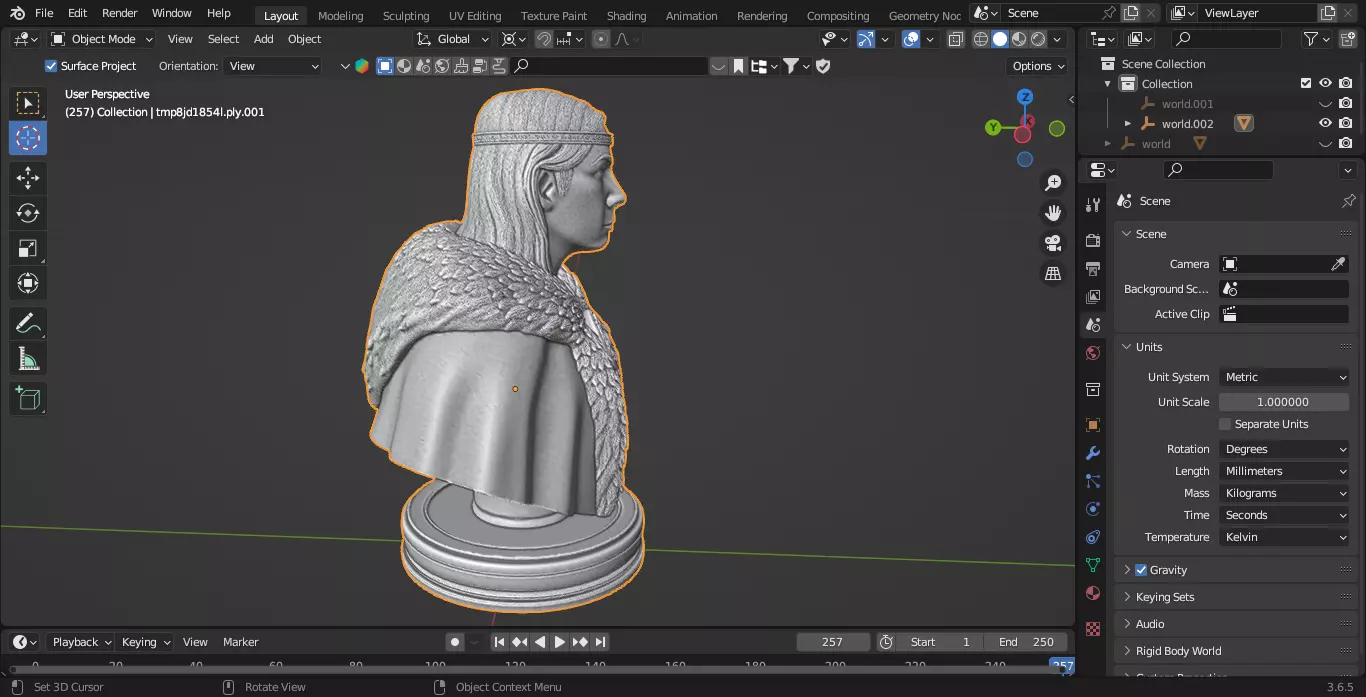Screen dimensions: 1366x697
Task: Open the Rotation Degrees dropdown
Action: (x=1285, y=449)
